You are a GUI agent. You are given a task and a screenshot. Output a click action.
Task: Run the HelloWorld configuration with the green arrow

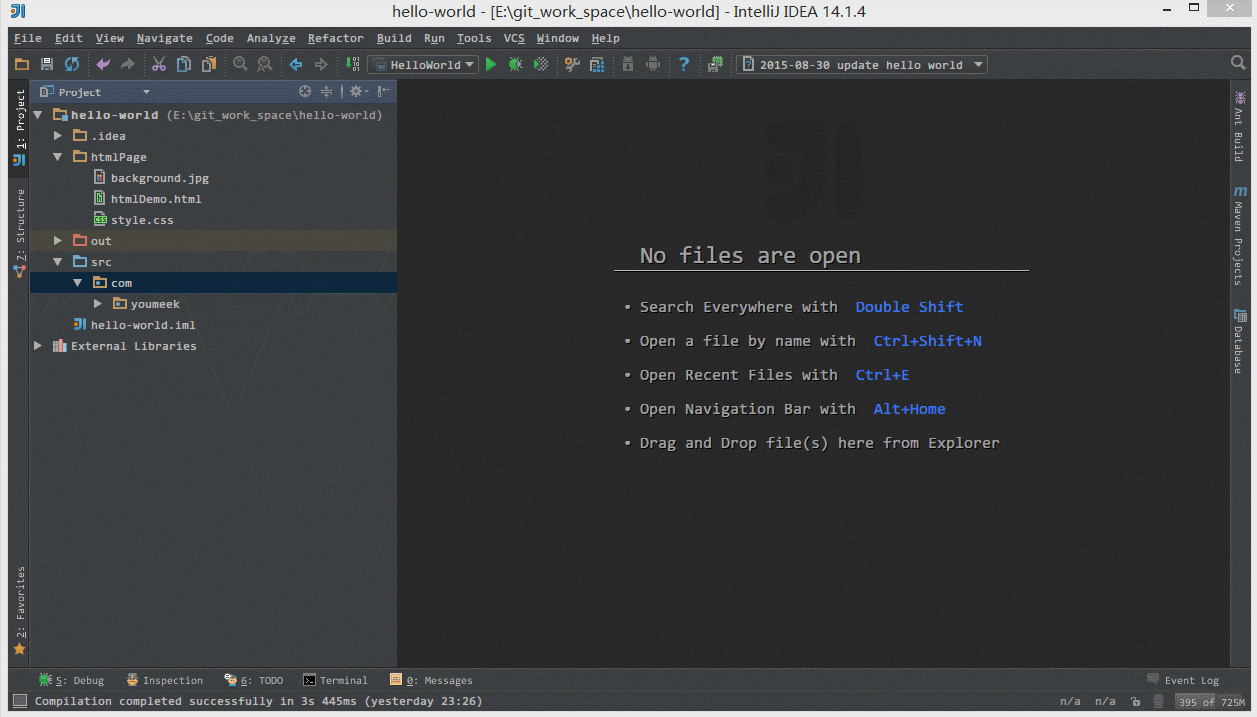pos(490,64)
